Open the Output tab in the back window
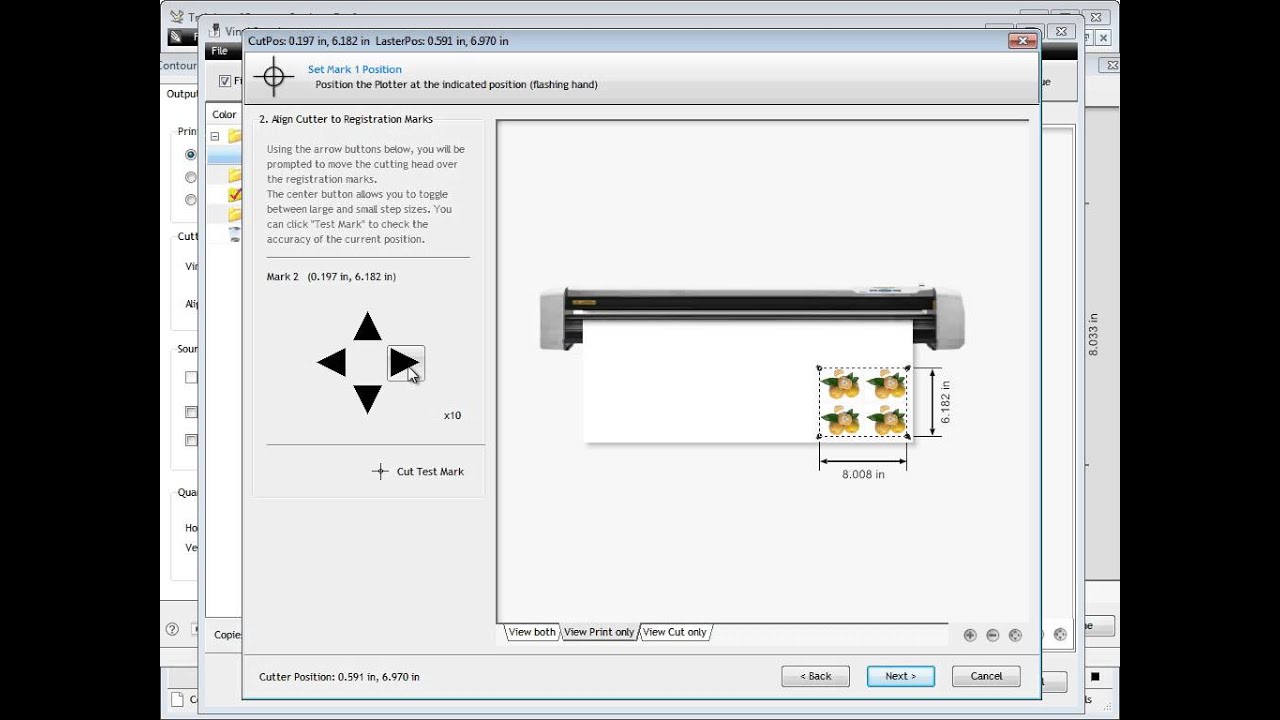Image resolution: width=1280 pixels, height=720 pixels. pos(182,94)
